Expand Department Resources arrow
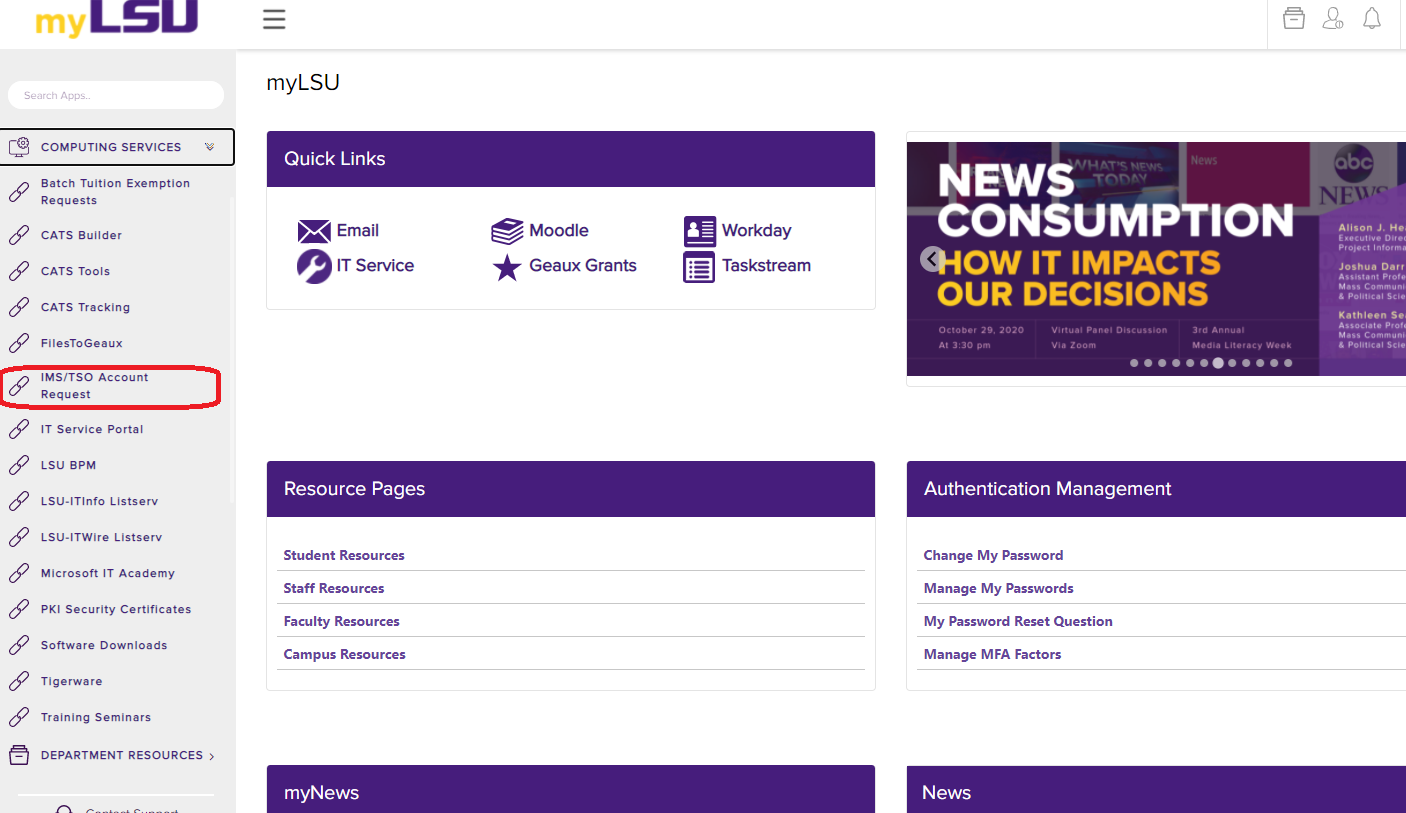This screenshot has height=813, width=1406. click(x=212, y=756)
